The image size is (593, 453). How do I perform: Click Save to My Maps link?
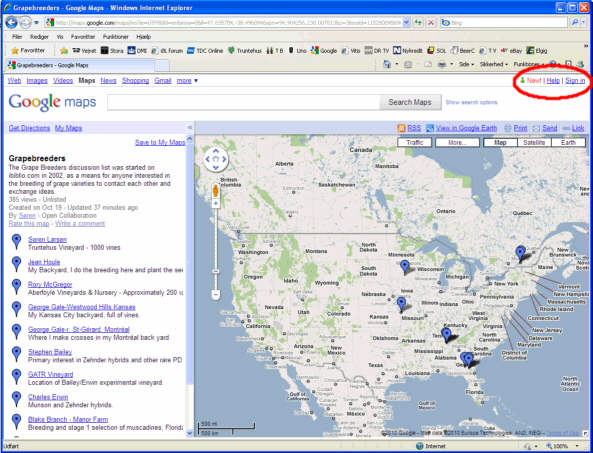pyautogui.click(x=160, y=142)
